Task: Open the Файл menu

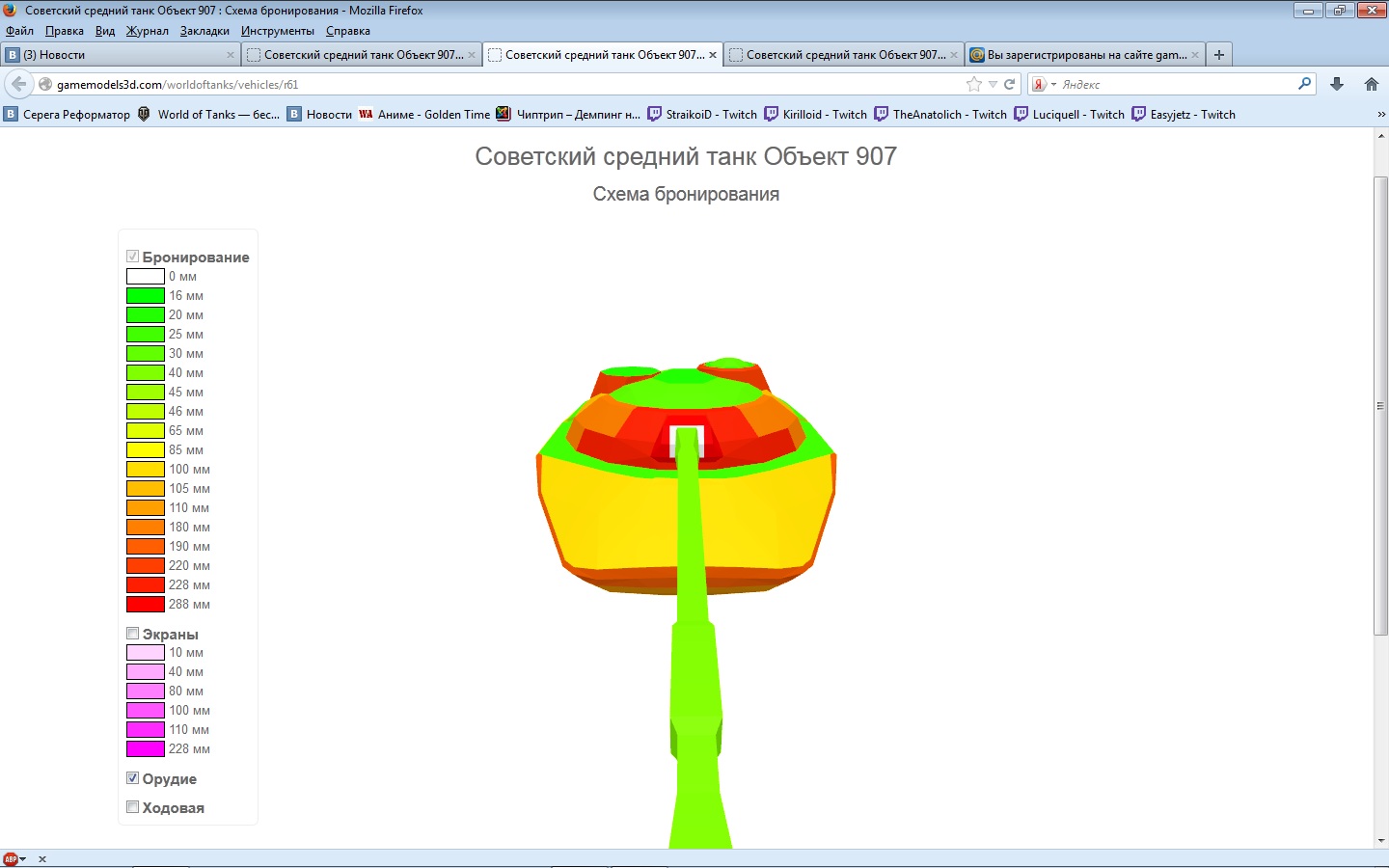Action: (x=19, y=31)
